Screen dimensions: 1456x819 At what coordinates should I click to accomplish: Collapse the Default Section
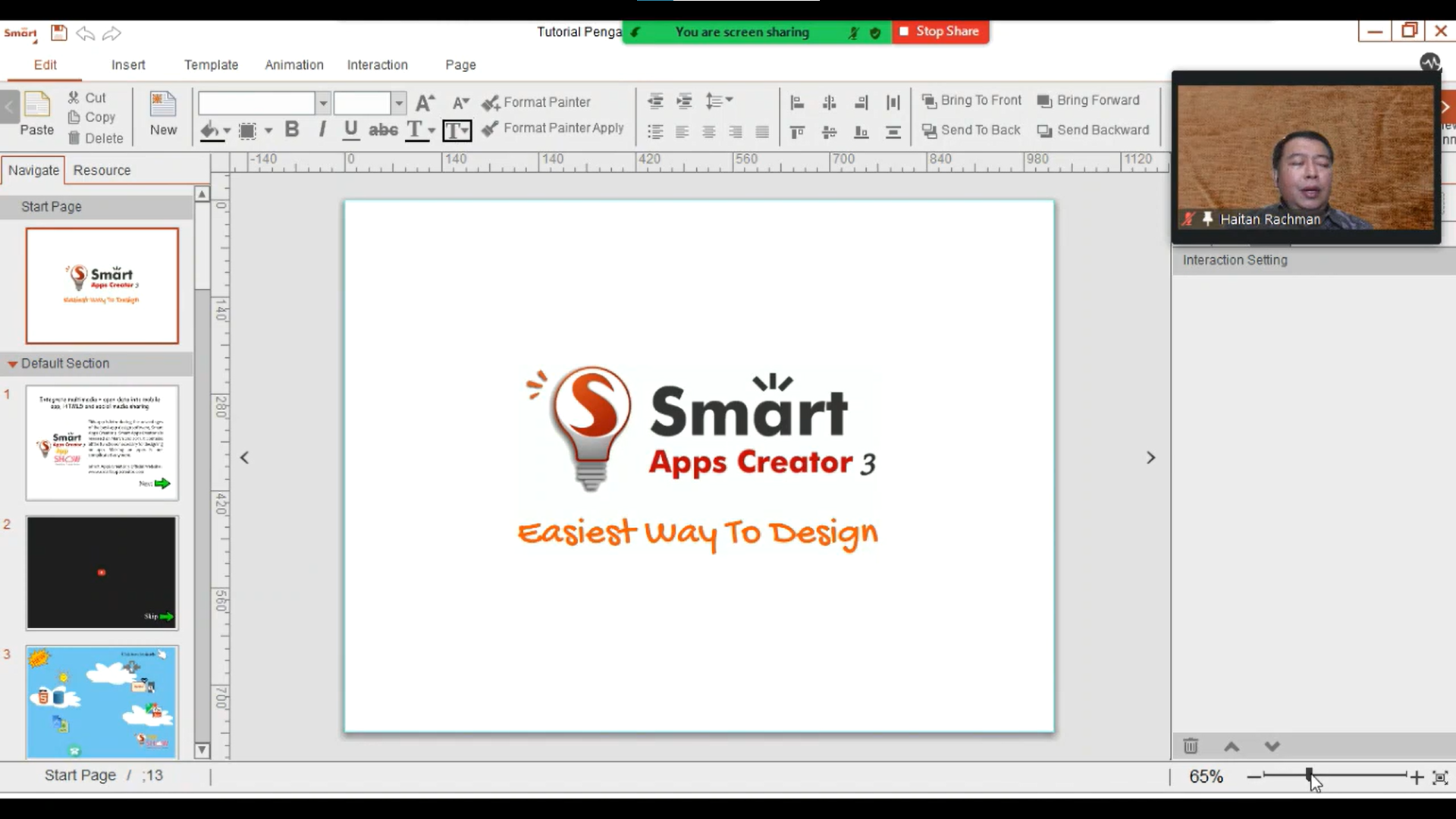12,364
